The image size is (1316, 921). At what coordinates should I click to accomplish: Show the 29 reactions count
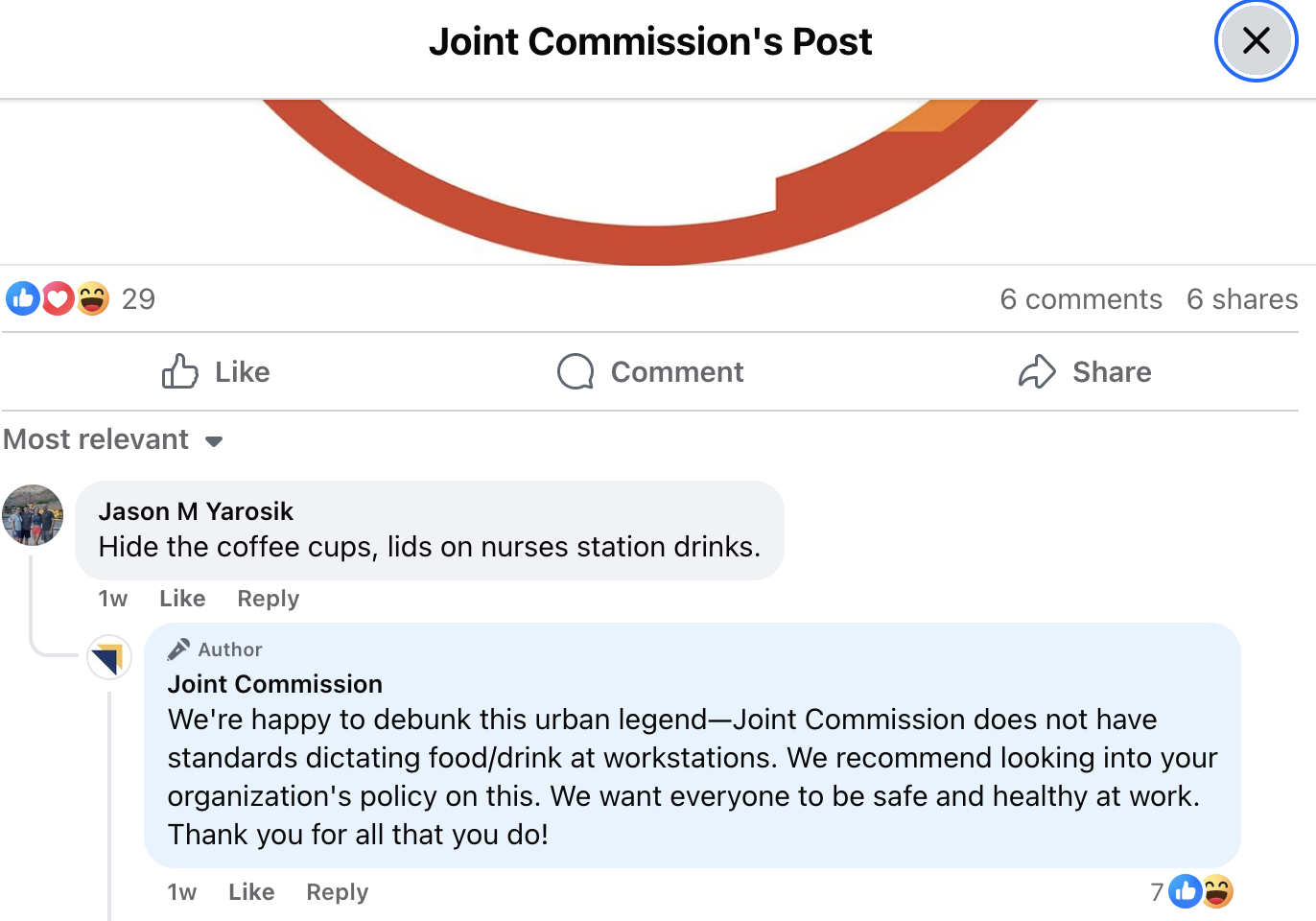coord(138,299)
